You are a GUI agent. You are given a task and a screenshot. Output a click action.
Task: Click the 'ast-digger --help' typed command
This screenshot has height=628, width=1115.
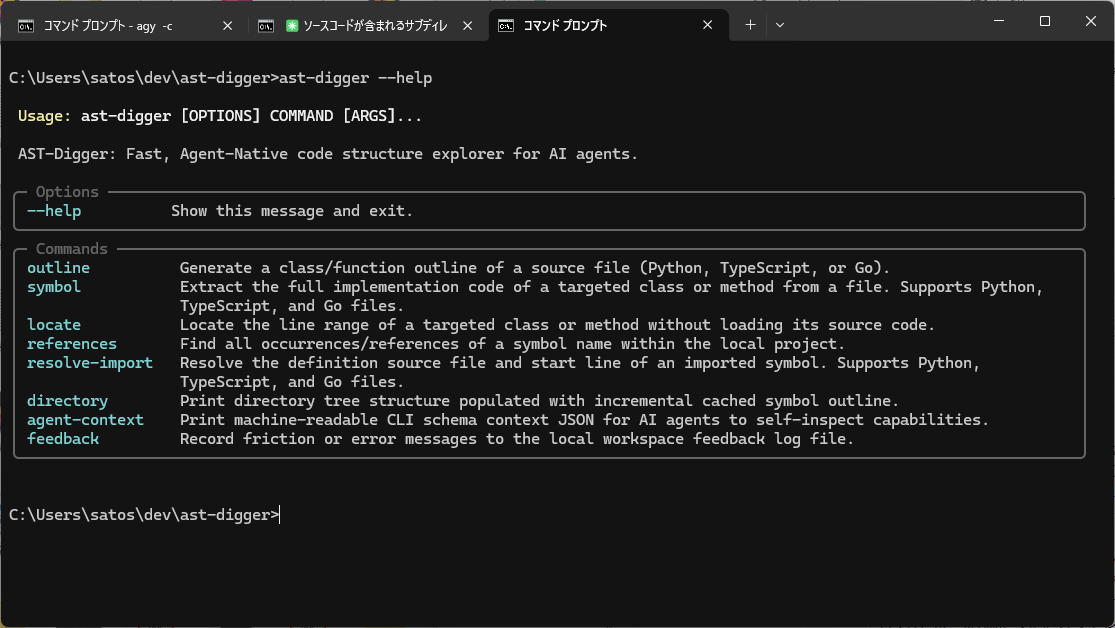click(356, 78)
